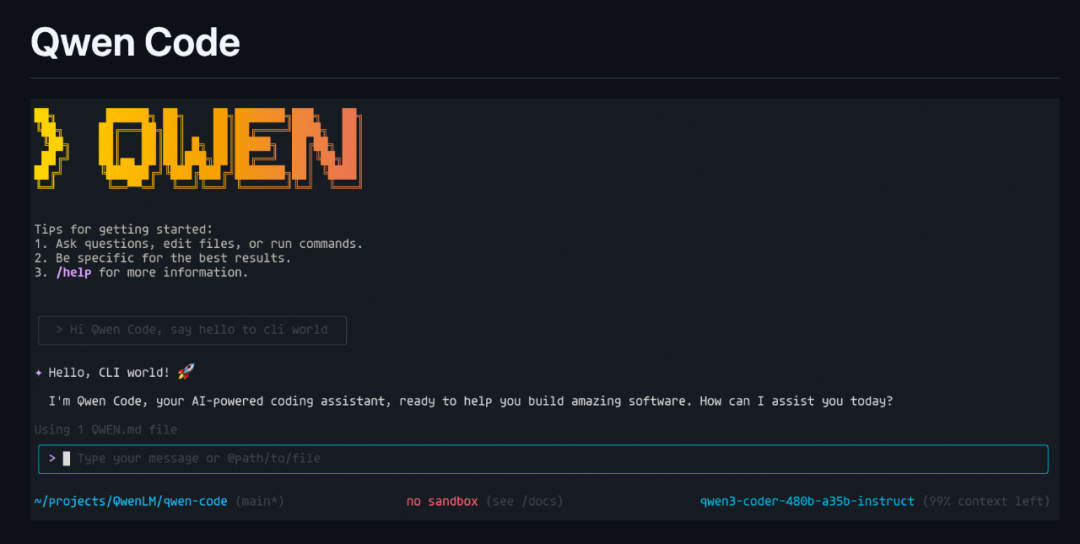Click tip 1 'Ask questions, edit files' line

coord(198,244)
